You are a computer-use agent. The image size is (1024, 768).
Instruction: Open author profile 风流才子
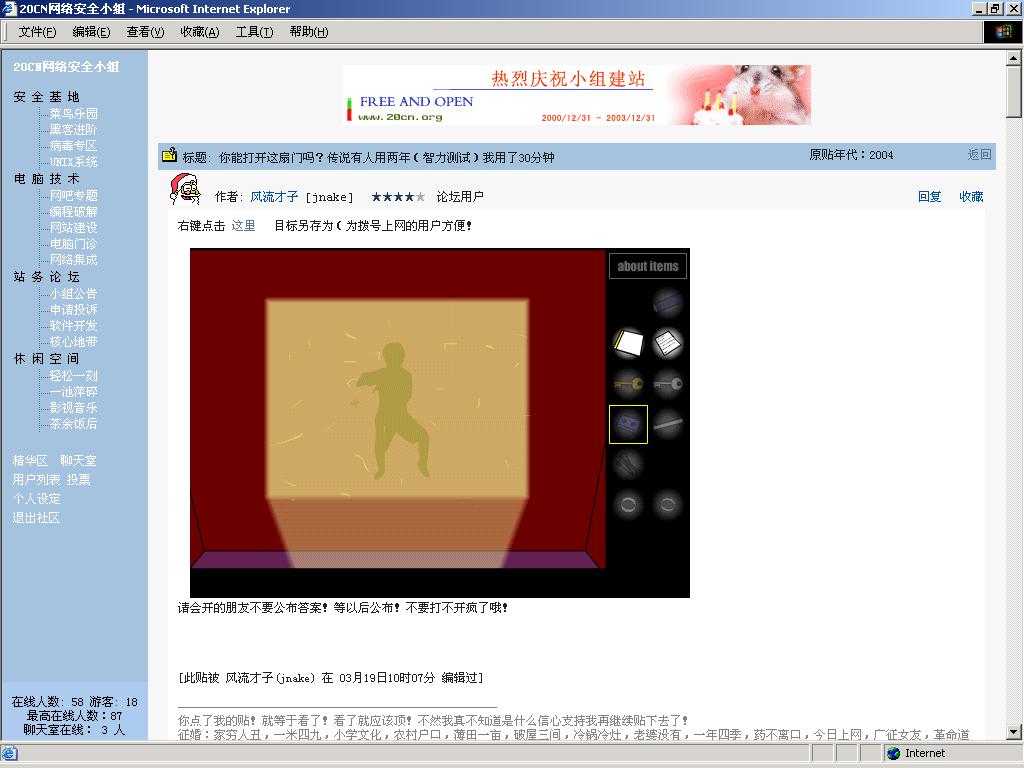(274, 197)
